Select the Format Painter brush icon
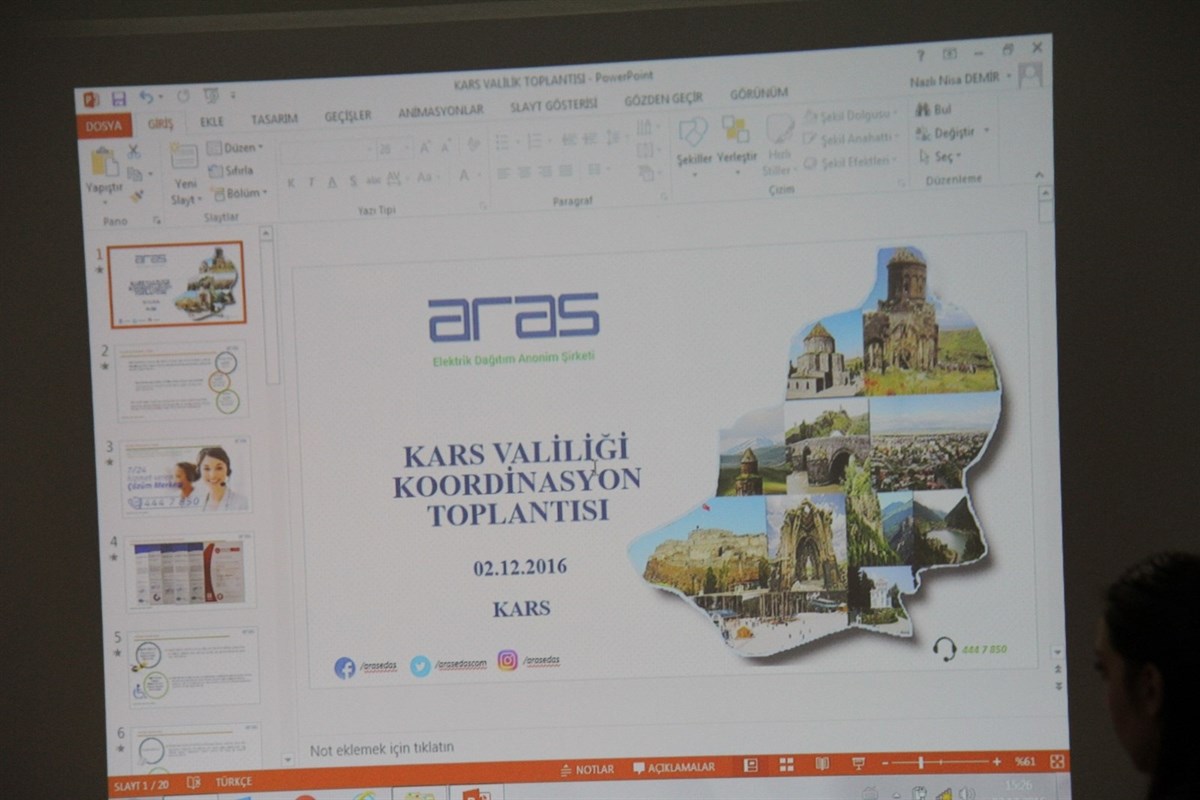This screenshot has height=800, width=1200. coord(135,195)
